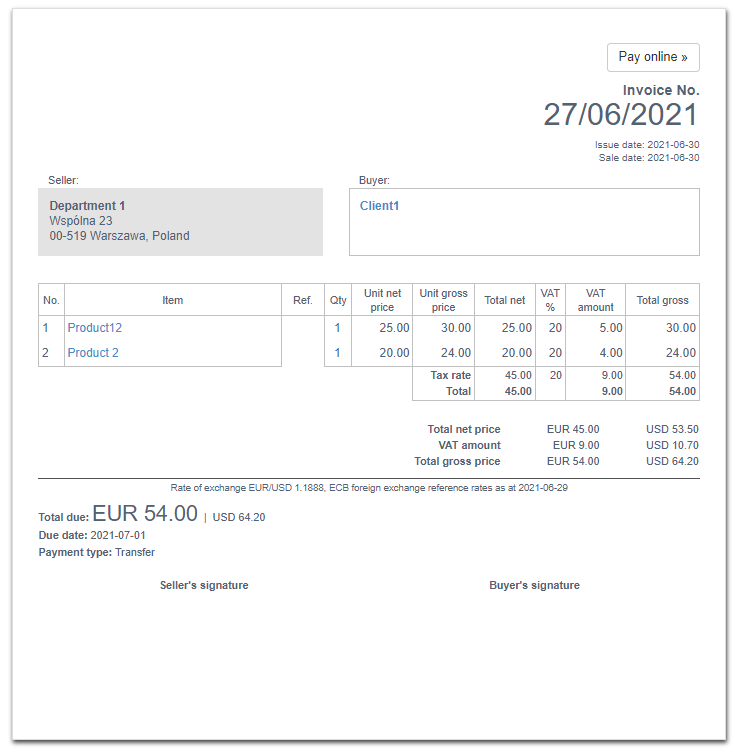735x754 pixels.
Task: Click the Total due EUR 54.00 amount
Action: click(145, 514)
